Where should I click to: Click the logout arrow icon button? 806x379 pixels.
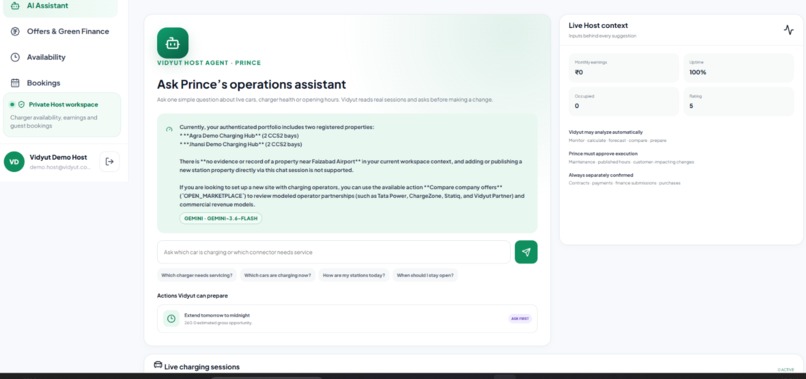tap(109, 161)
